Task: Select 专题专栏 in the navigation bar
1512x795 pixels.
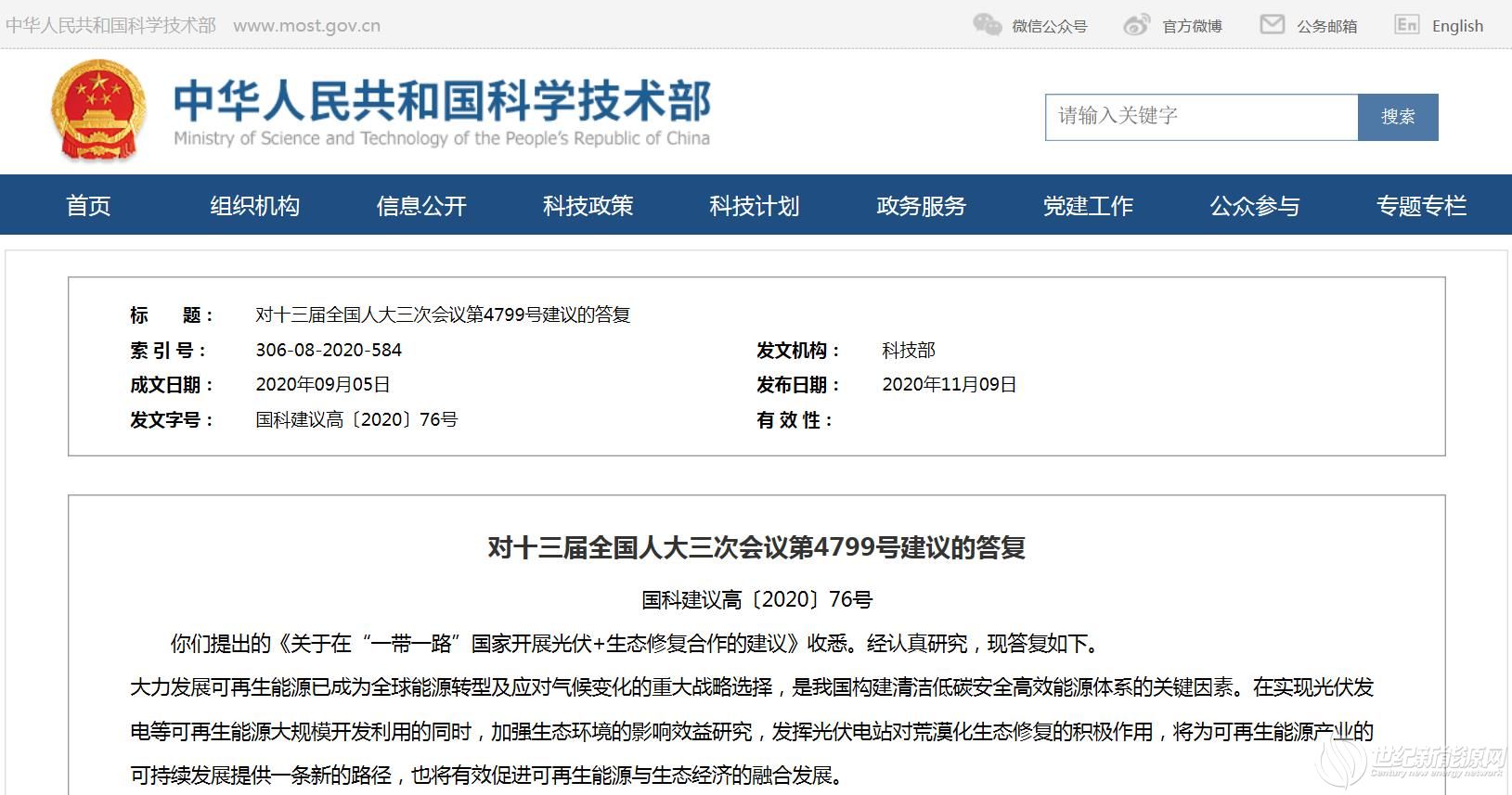Action: pyautogui.click(x=1421, y=205)
